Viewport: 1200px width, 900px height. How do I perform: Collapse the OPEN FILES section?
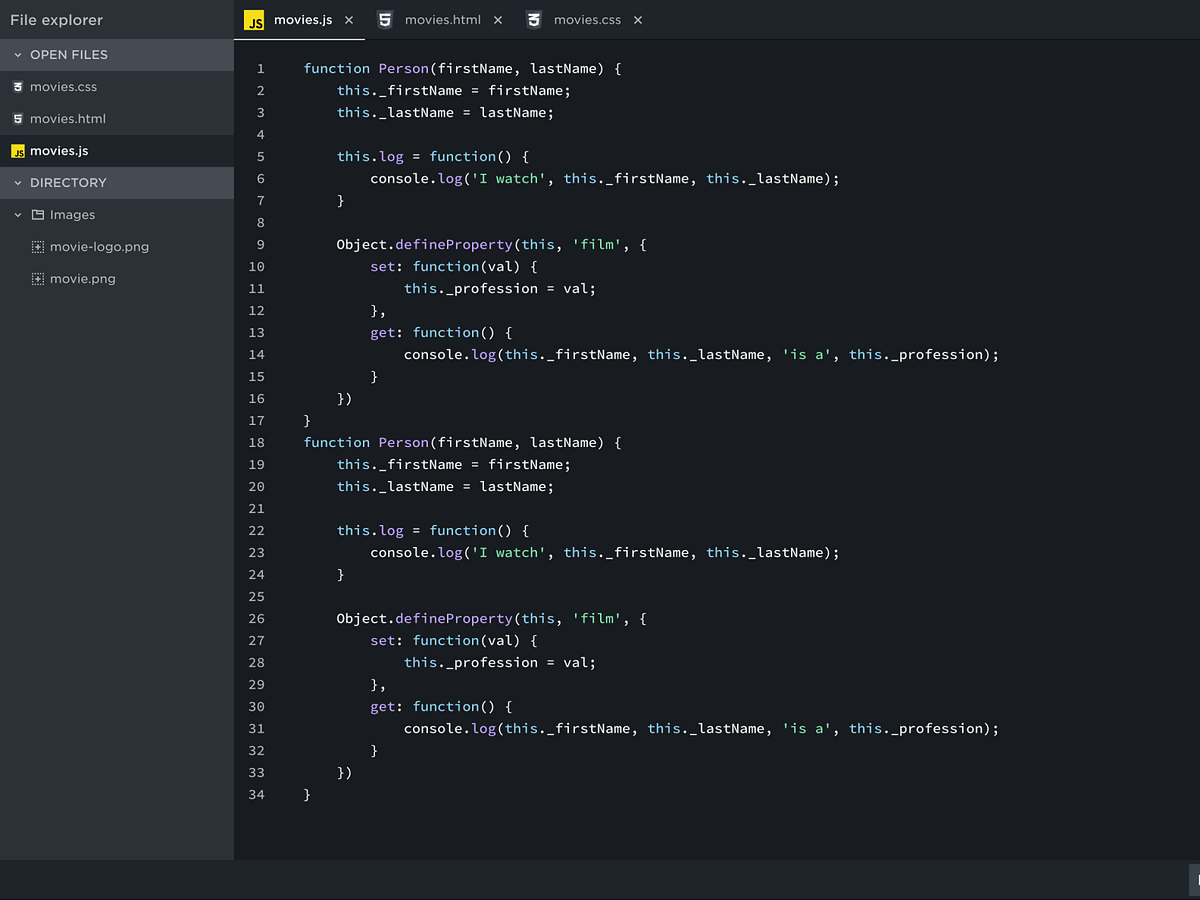(17, 54)
